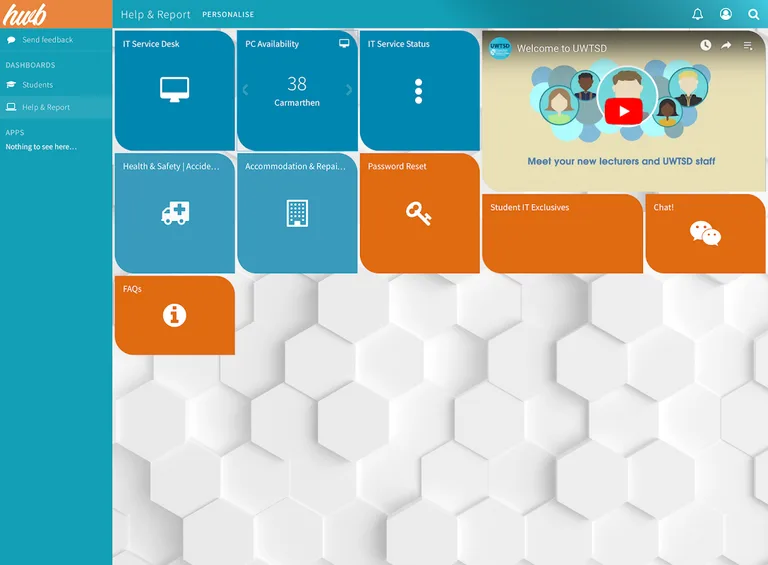Click the Chat speech bubbles icon
The image size is (768, 565).
click(x=705, y=233)
